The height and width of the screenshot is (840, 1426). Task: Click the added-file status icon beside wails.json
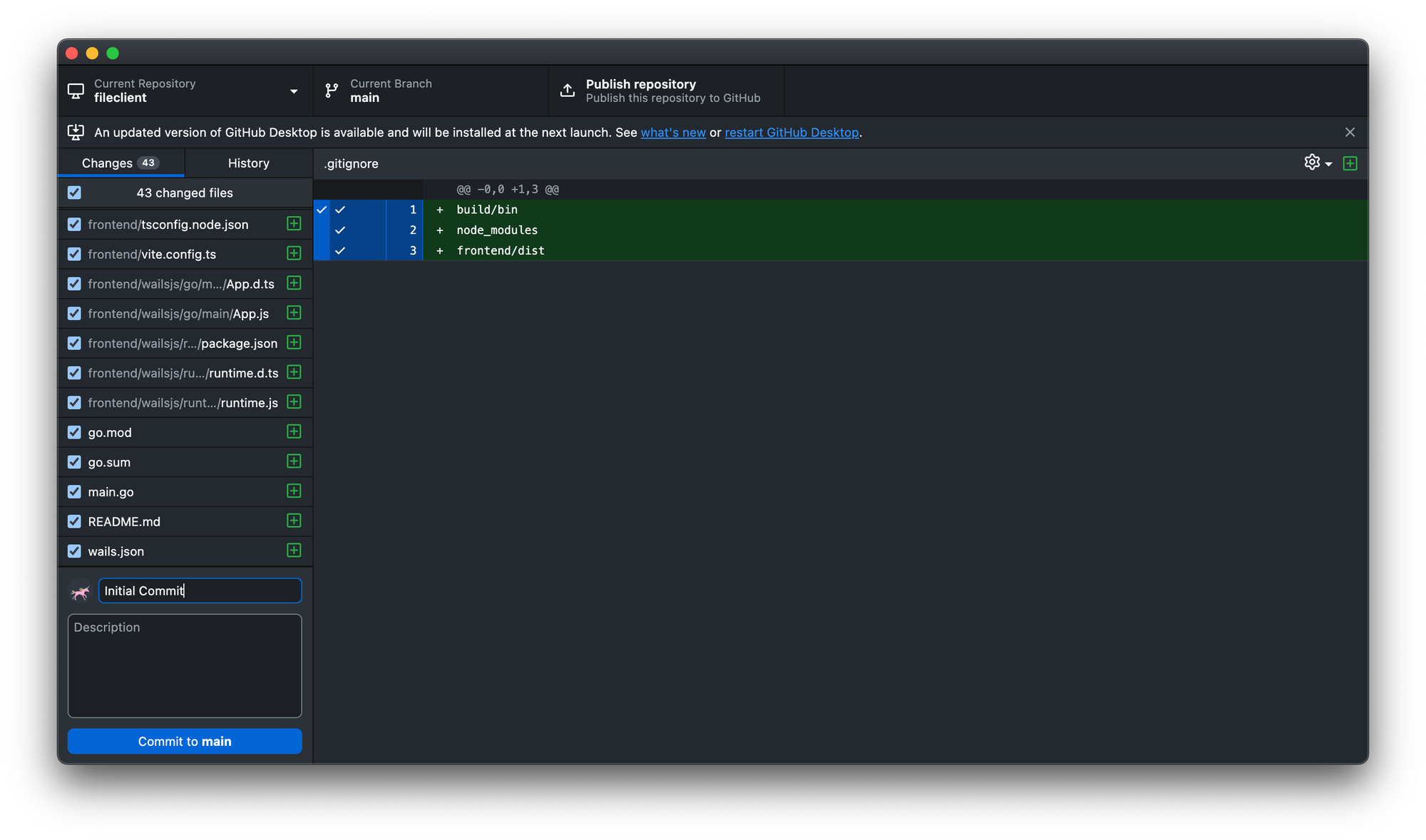294,550
